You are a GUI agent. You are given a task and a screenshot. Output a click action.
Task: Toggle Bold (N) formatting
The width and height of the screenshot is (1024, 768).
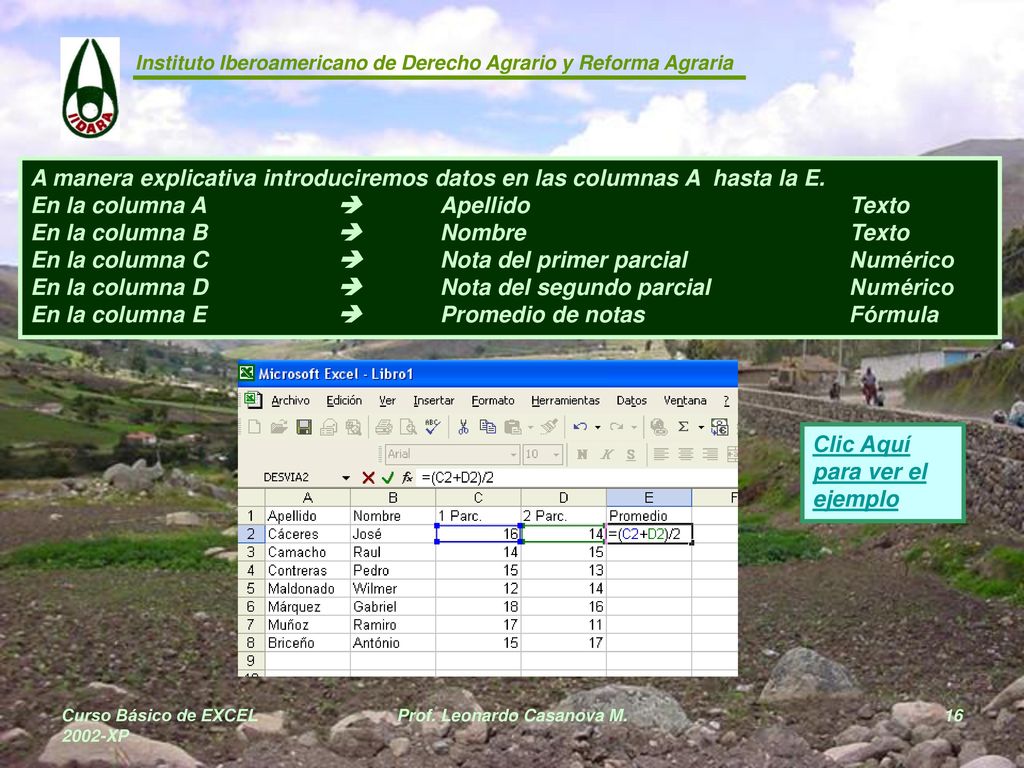[x=581, y=454]
